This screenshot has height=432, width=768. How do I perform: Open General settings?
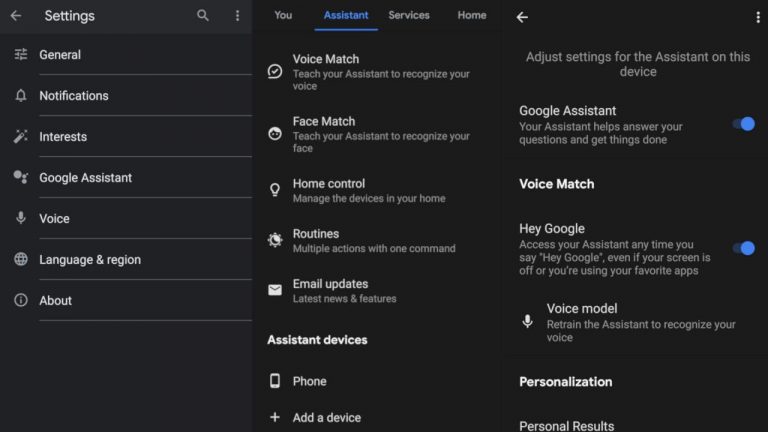(x=126, y=54)
